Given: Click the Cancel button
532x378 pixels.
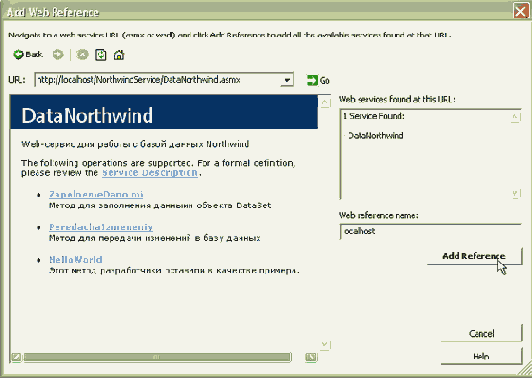Looking at the screenshot, I should [481, 334].
